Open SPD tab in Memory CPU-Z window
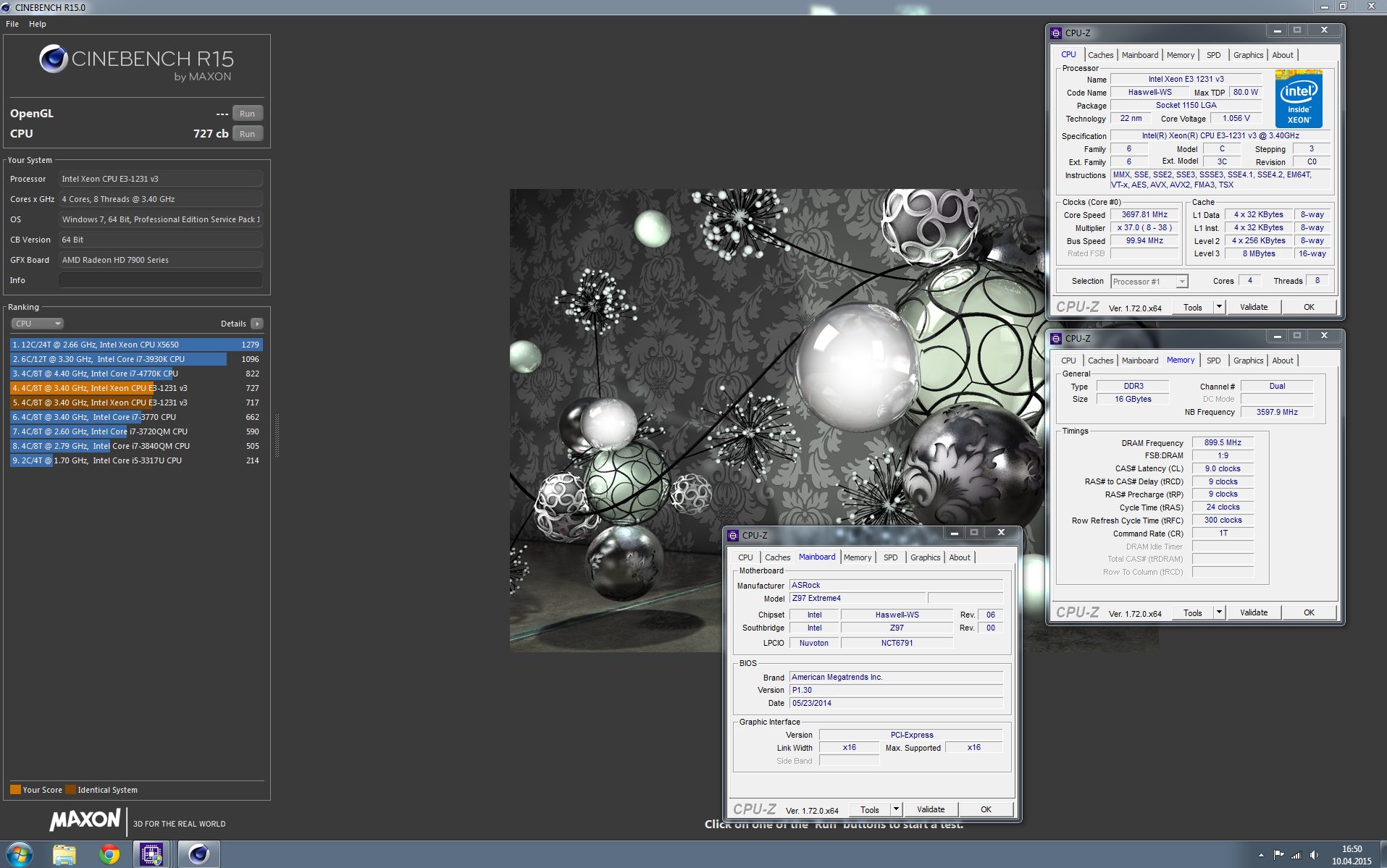Screen dimensions: 1387x868 click(1213, 361)
